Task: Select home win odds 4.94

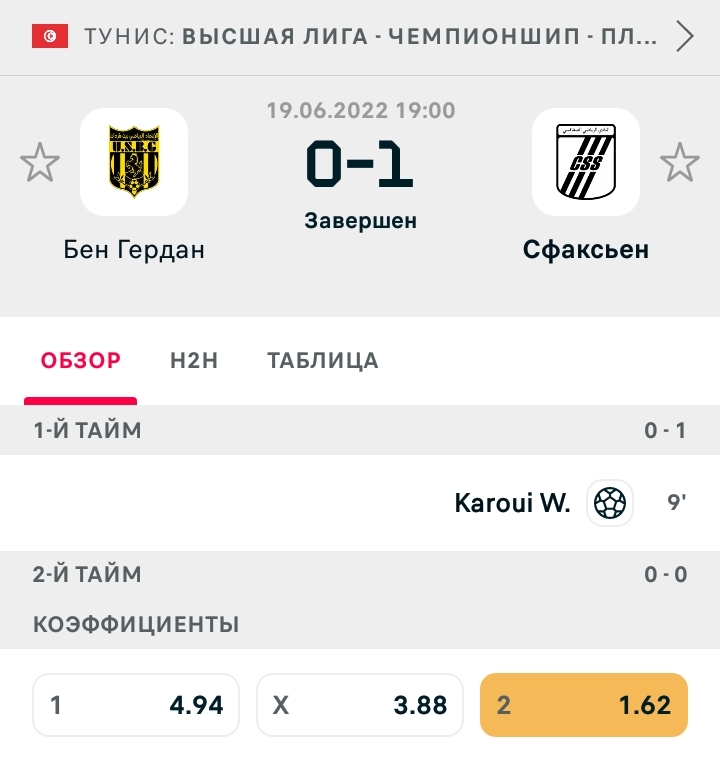Action: point(136,705)
